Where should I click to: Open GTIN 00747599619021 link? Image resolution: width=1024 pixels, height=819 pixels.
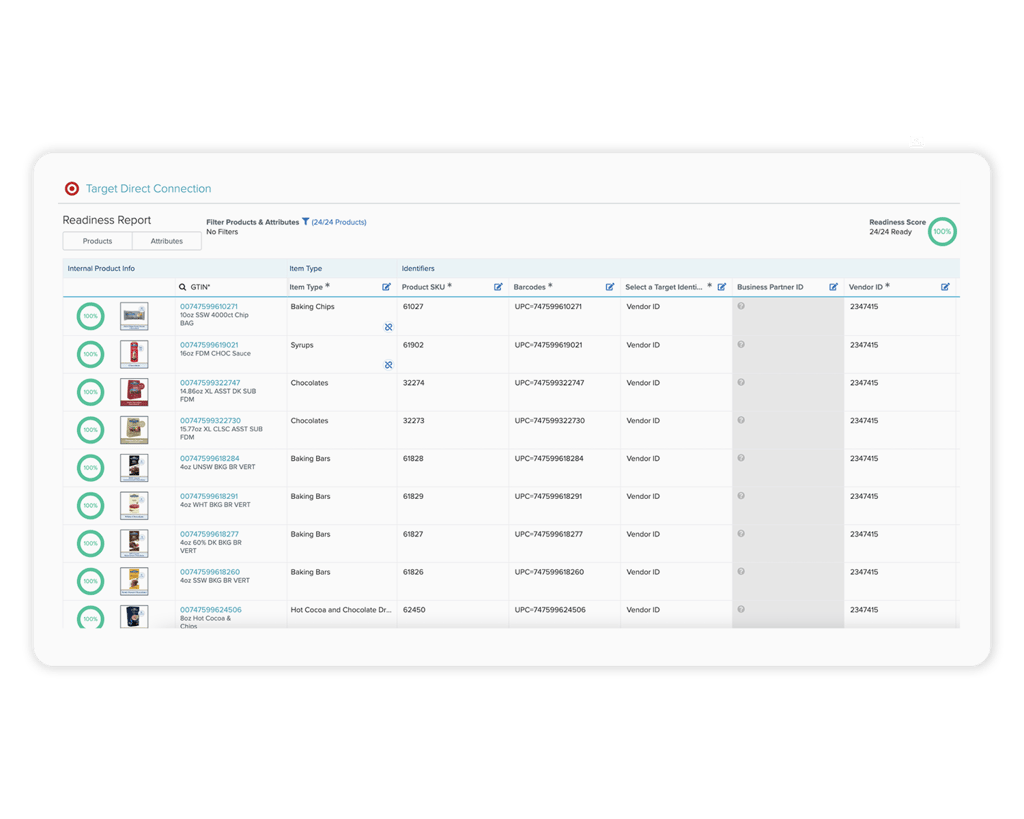pos(209,345)
